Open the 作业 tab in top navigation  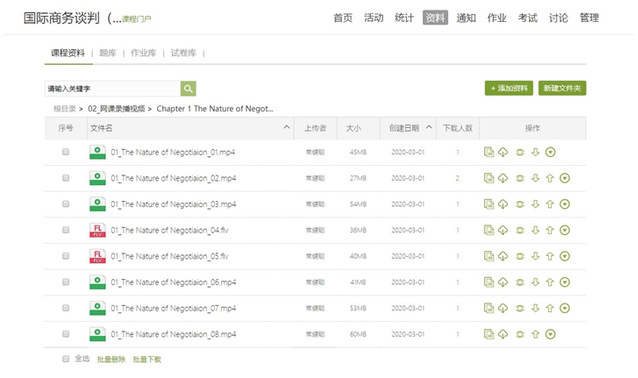pyautogui.click(x=497, y=18)
